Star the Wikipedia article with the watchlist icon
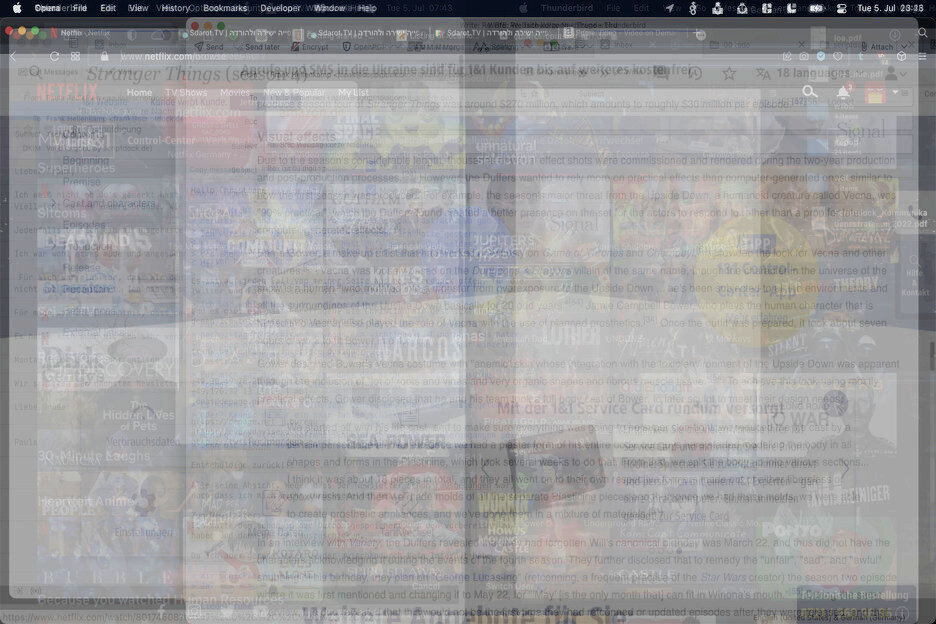This screenshot has width=936, height=624. [x=729, y=73]
